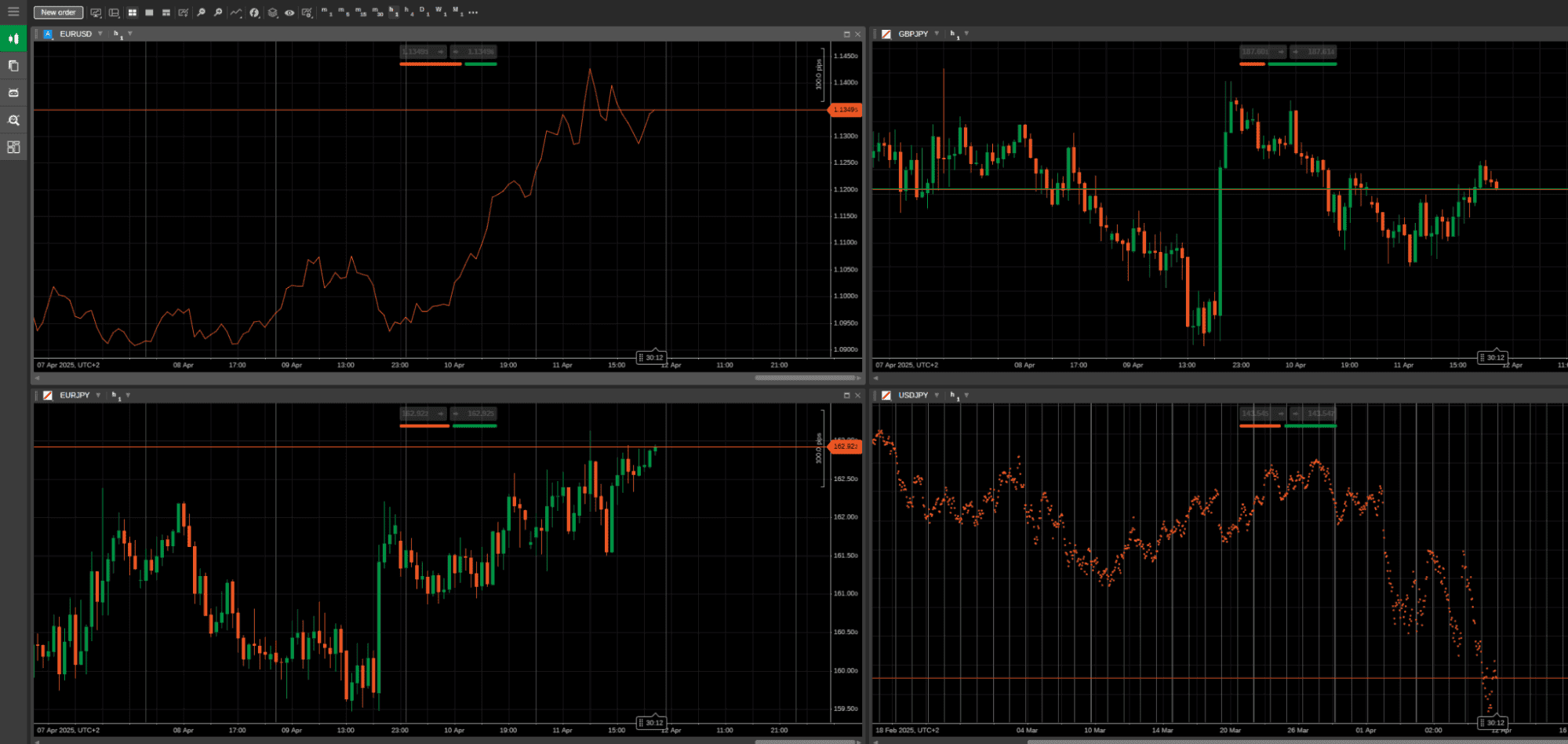This screenshot has height=744, width=1568.
Task: Click the EURUSD quick sell price button
Action: [423, 52]
